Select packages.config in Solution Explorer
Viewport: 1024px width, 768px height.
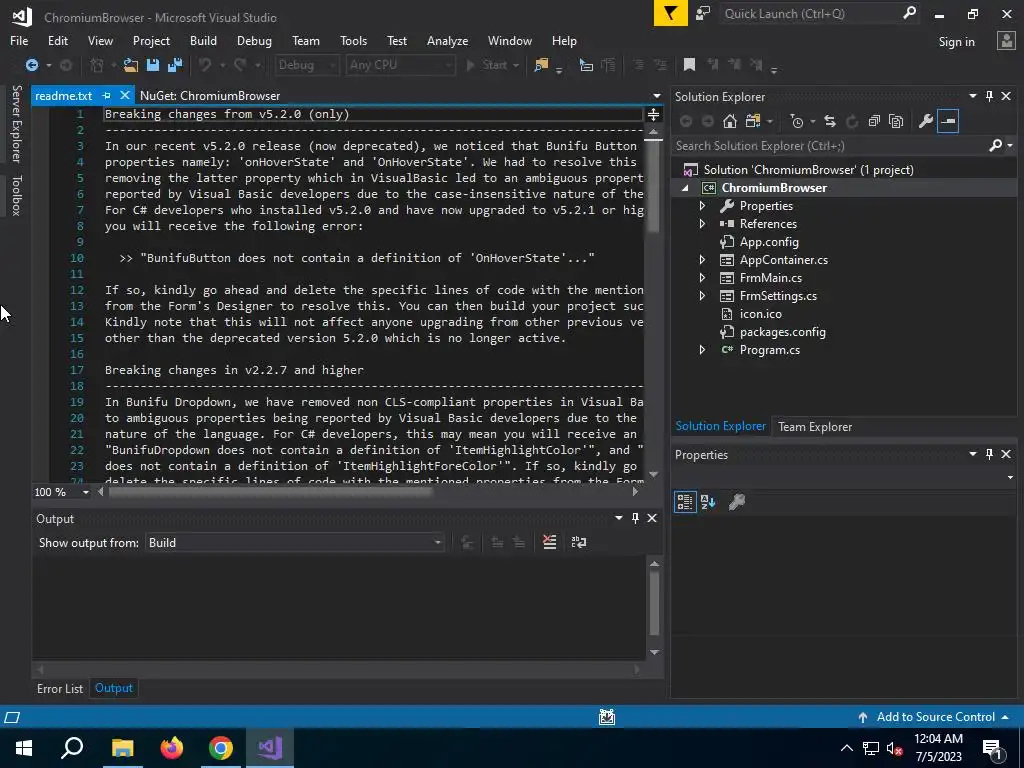tap(782, 332)
